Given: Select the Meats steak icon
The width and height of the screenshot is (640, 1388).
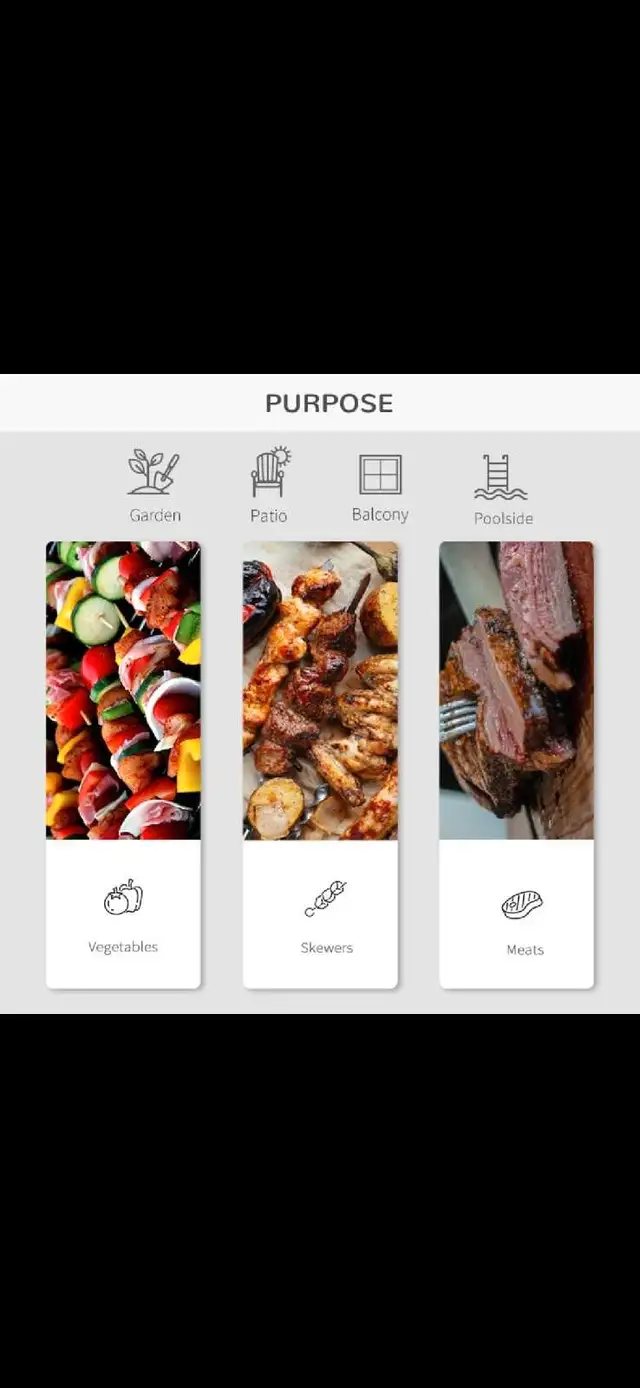Looking at the screenshot, I should 522,904.
